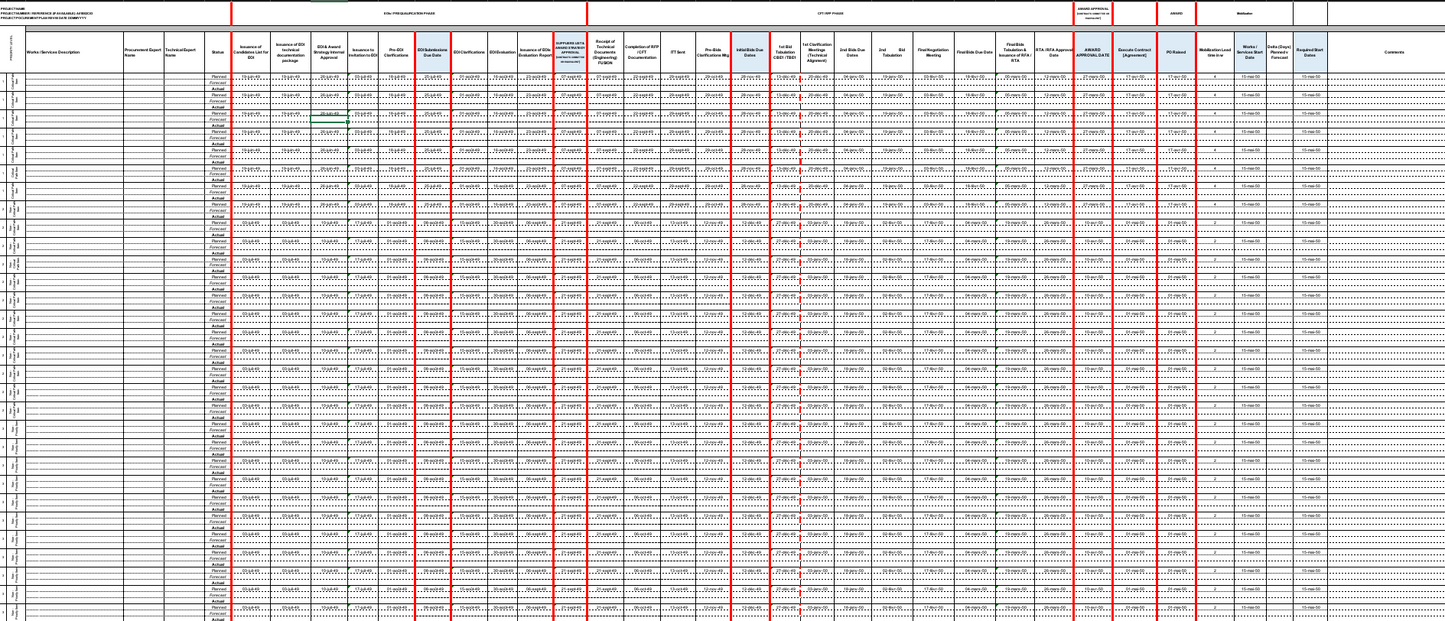
Task: Click the 'Status' column header cell
Action: [217, 52]
